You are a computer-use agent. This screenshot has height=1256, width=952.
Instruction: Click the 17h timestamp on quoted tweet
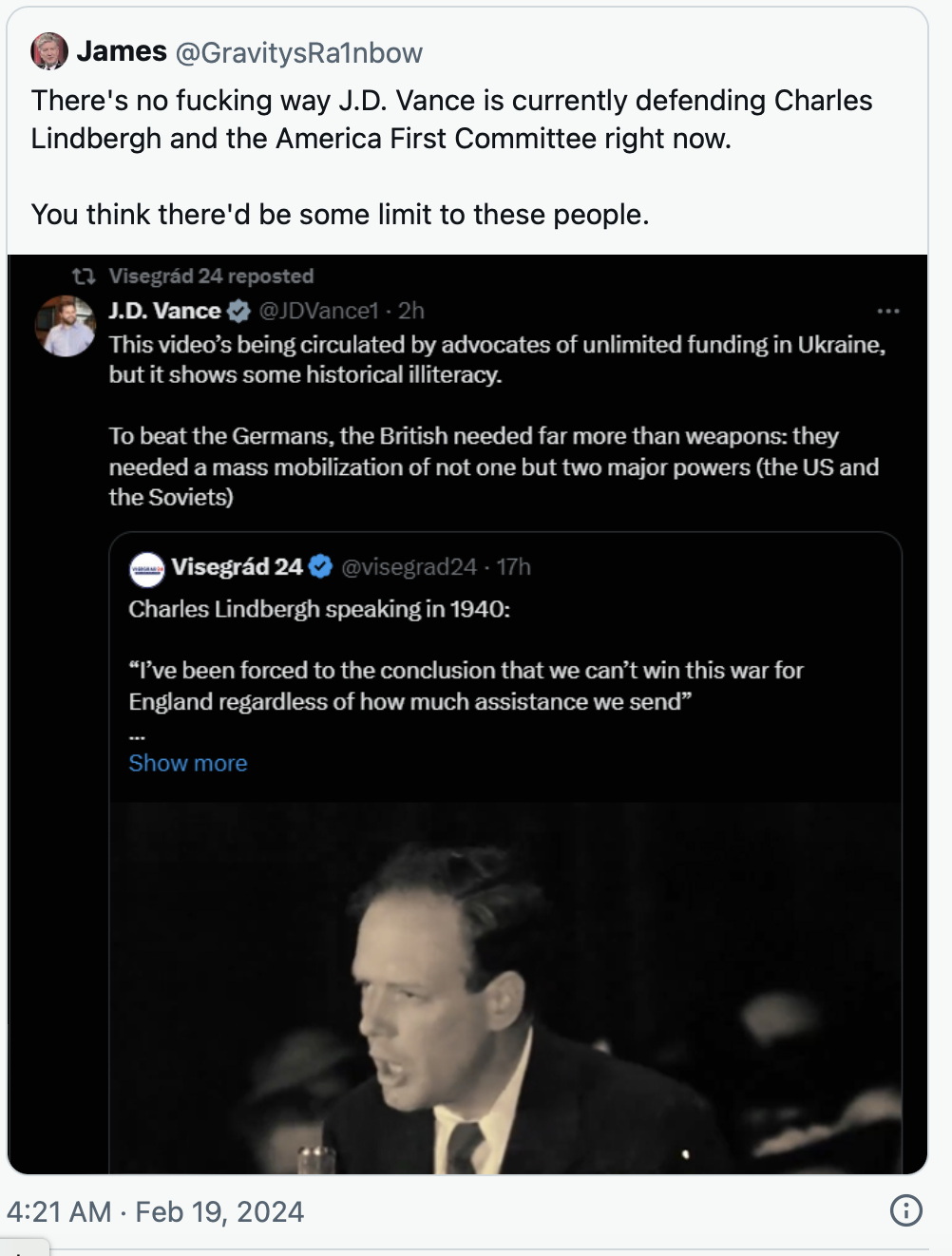point(514,567)
